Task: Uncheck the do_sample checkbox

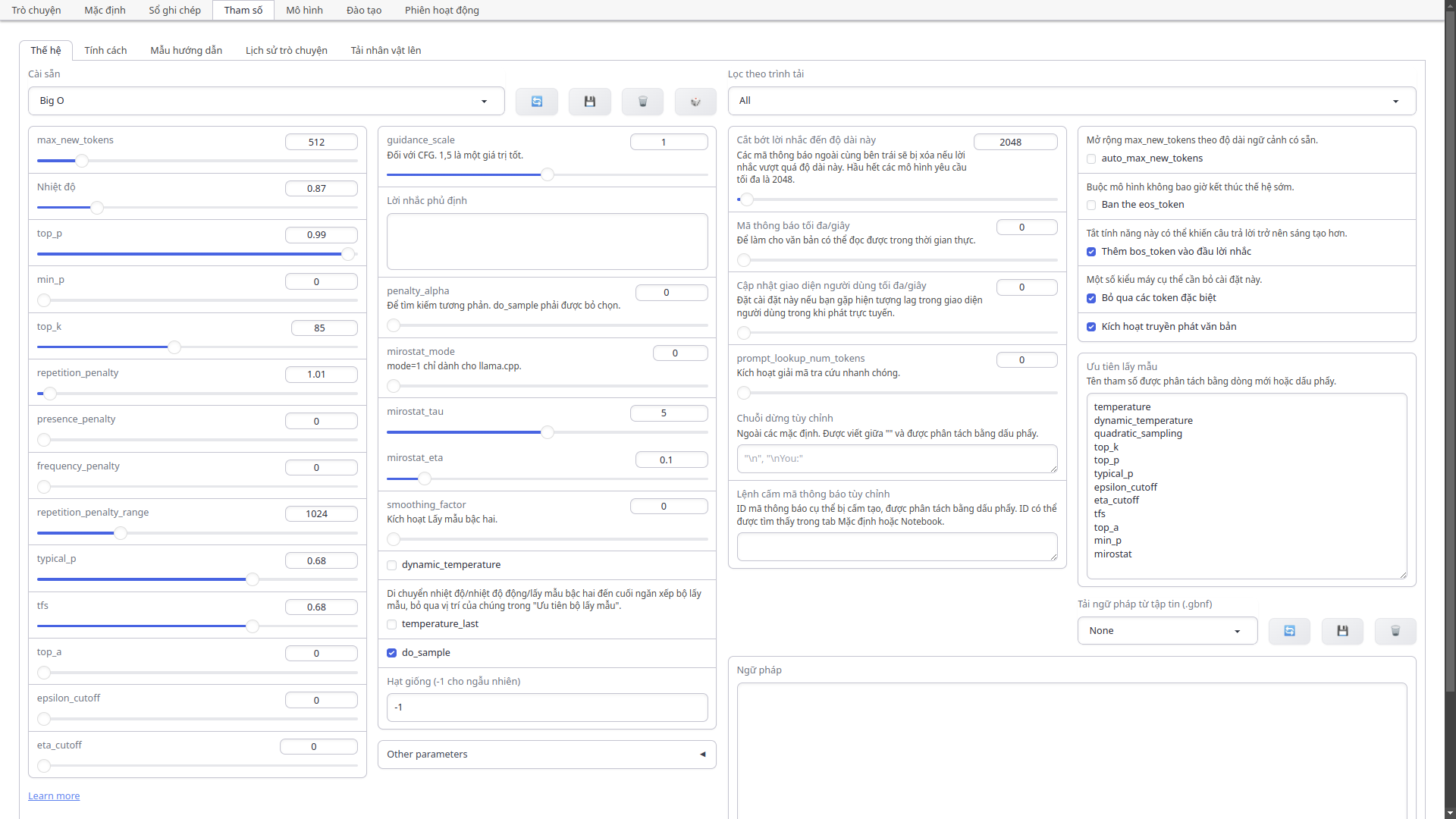Action: (392, 653)
